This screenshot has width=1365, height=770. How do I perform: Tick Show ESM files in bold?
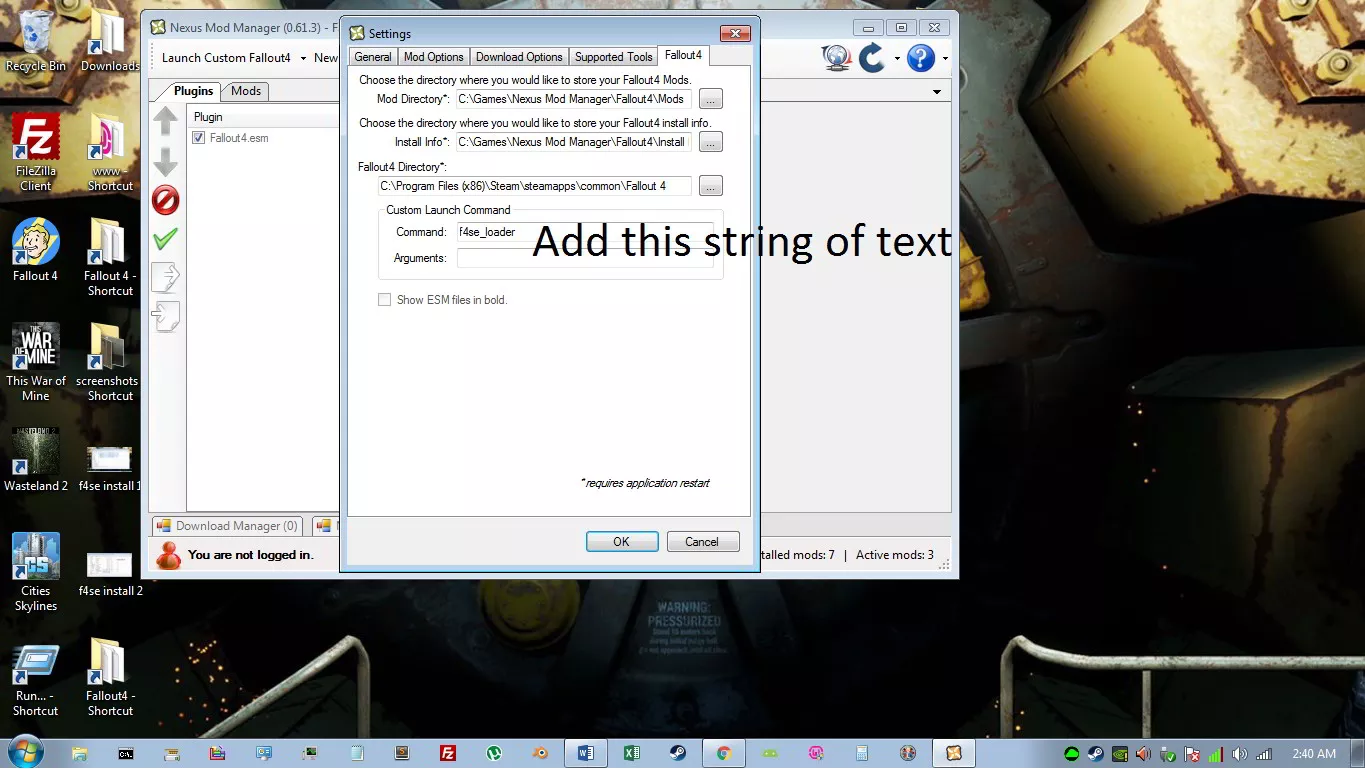click(384, 300)
